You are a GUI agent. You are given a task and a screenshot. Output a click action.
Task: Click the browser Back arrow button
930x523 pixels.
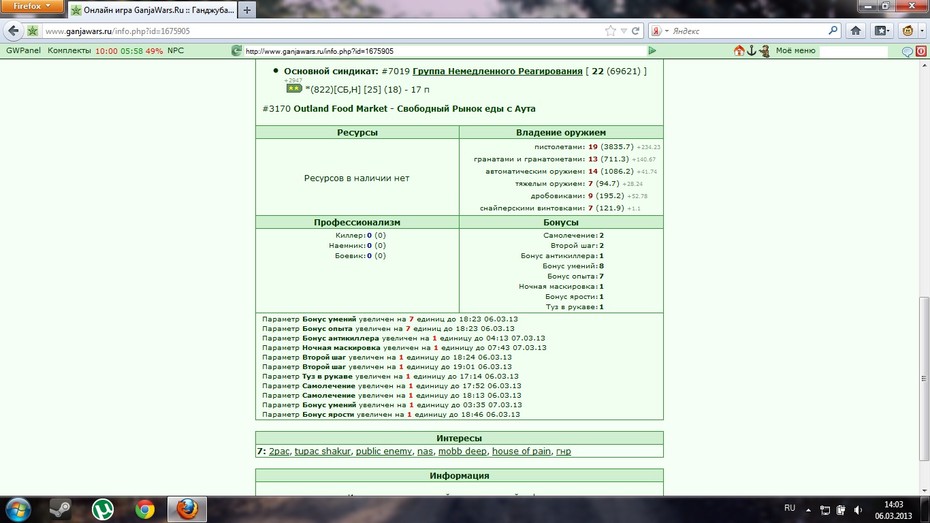click(13, 31)
